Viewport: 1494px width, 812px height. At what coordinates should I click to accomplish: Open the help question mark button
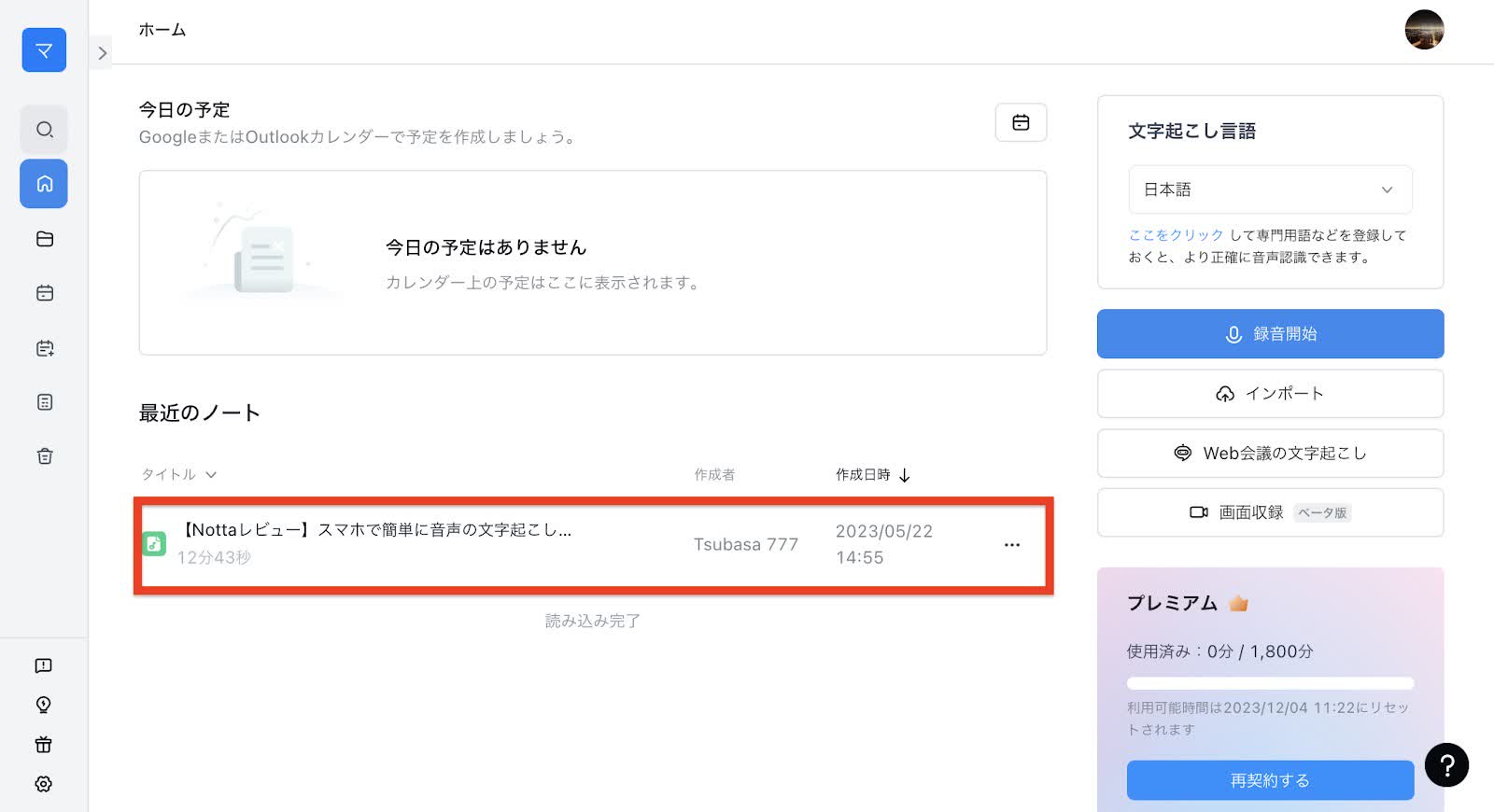[1446, 765]
